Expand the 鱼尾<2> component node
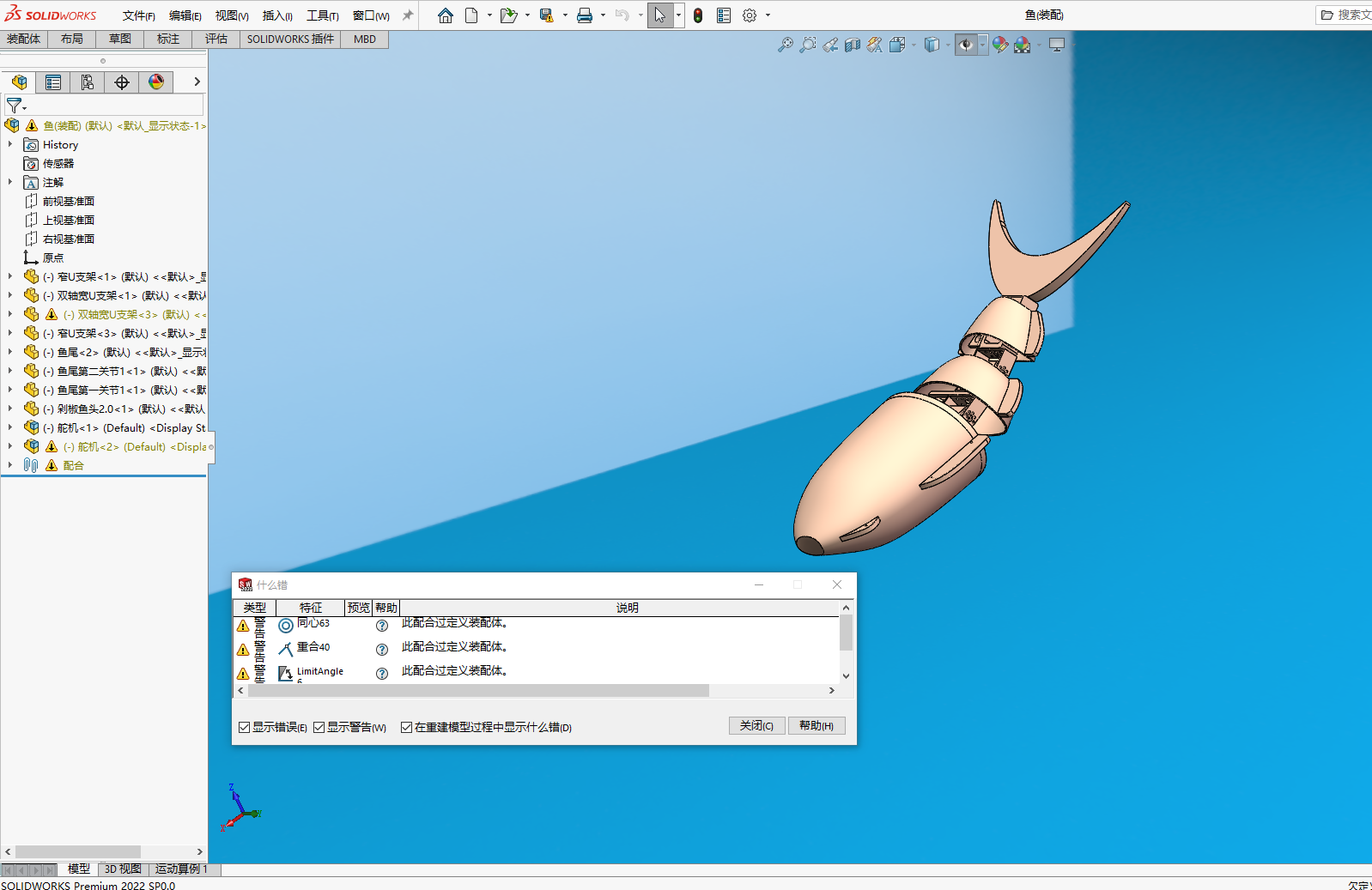The width and height of the screenshot is (1372, 890). point(10,352)
